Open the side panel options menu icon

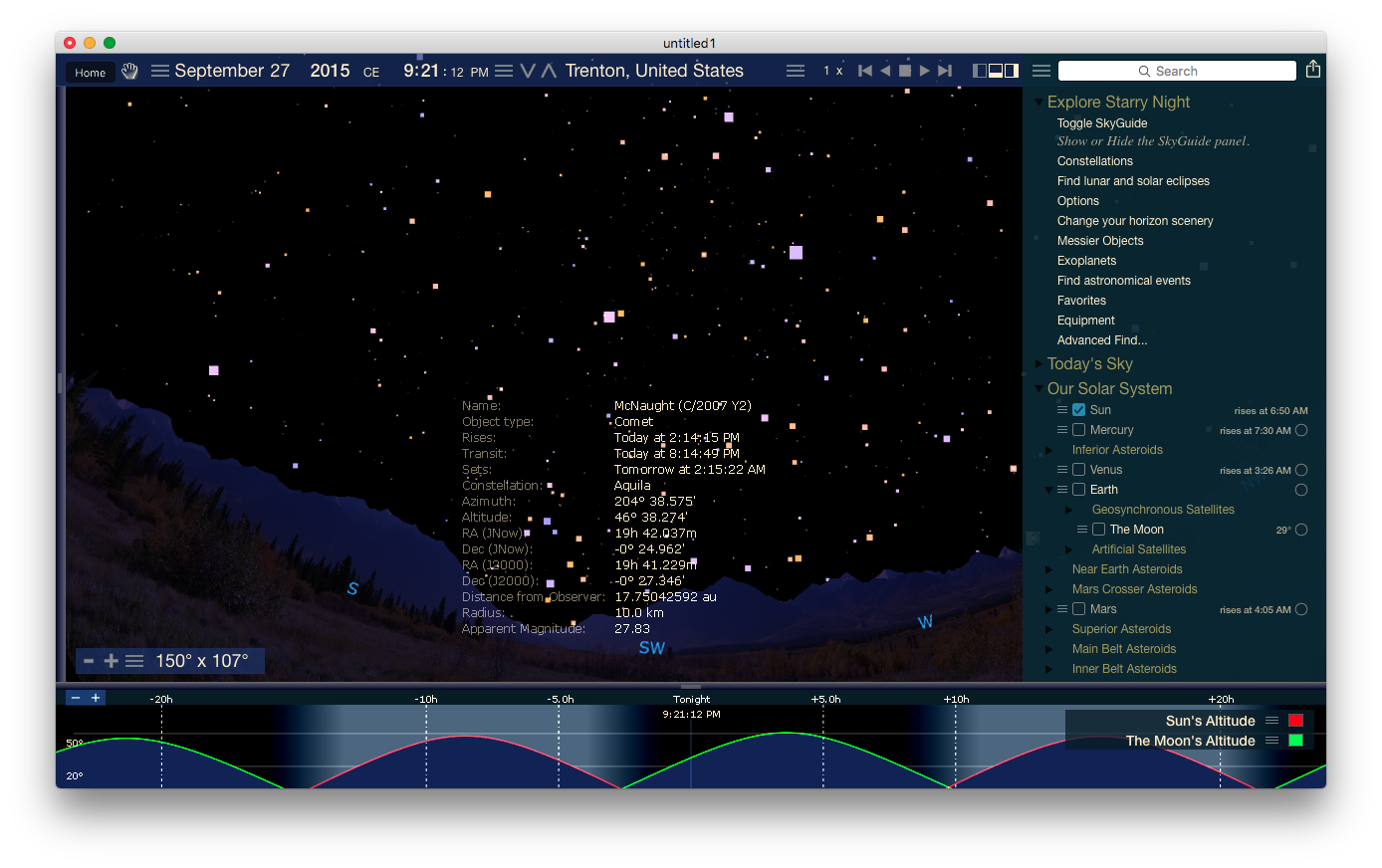[1041, 71]
